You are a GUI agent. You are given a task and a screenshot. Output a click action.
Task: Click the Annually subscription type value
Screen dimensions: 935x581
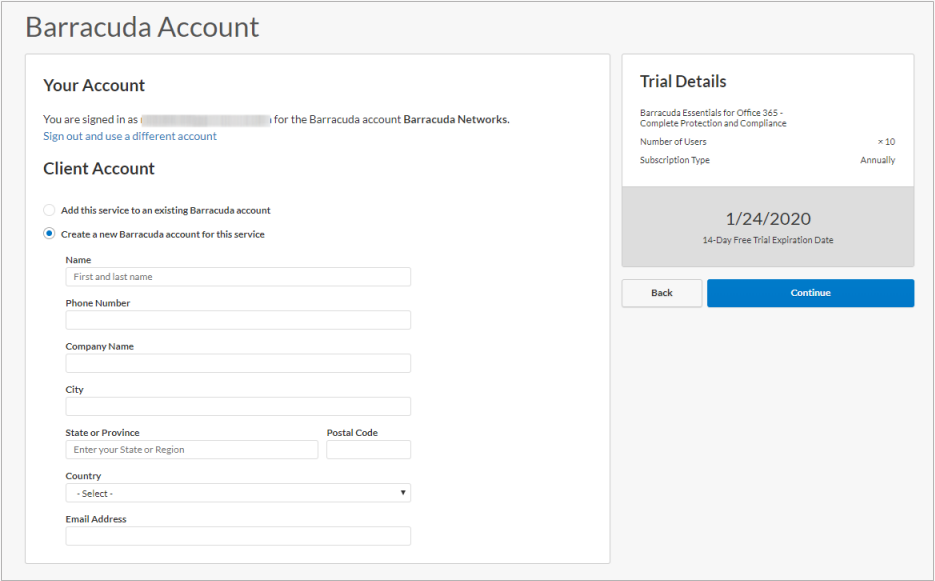point(877,160)
